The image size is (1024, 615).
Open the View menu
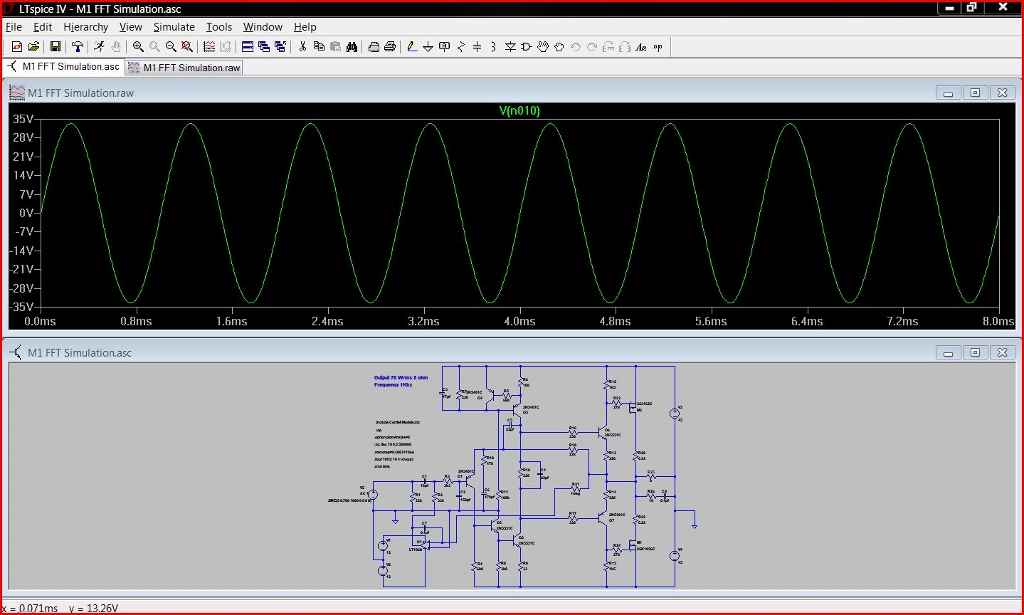131,27
